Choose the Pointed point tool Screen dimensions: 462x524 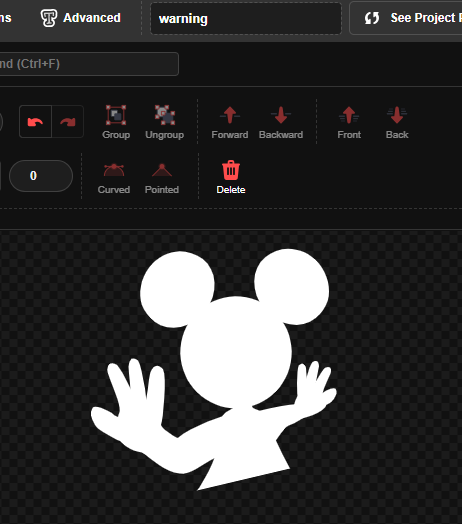point(162,178)
